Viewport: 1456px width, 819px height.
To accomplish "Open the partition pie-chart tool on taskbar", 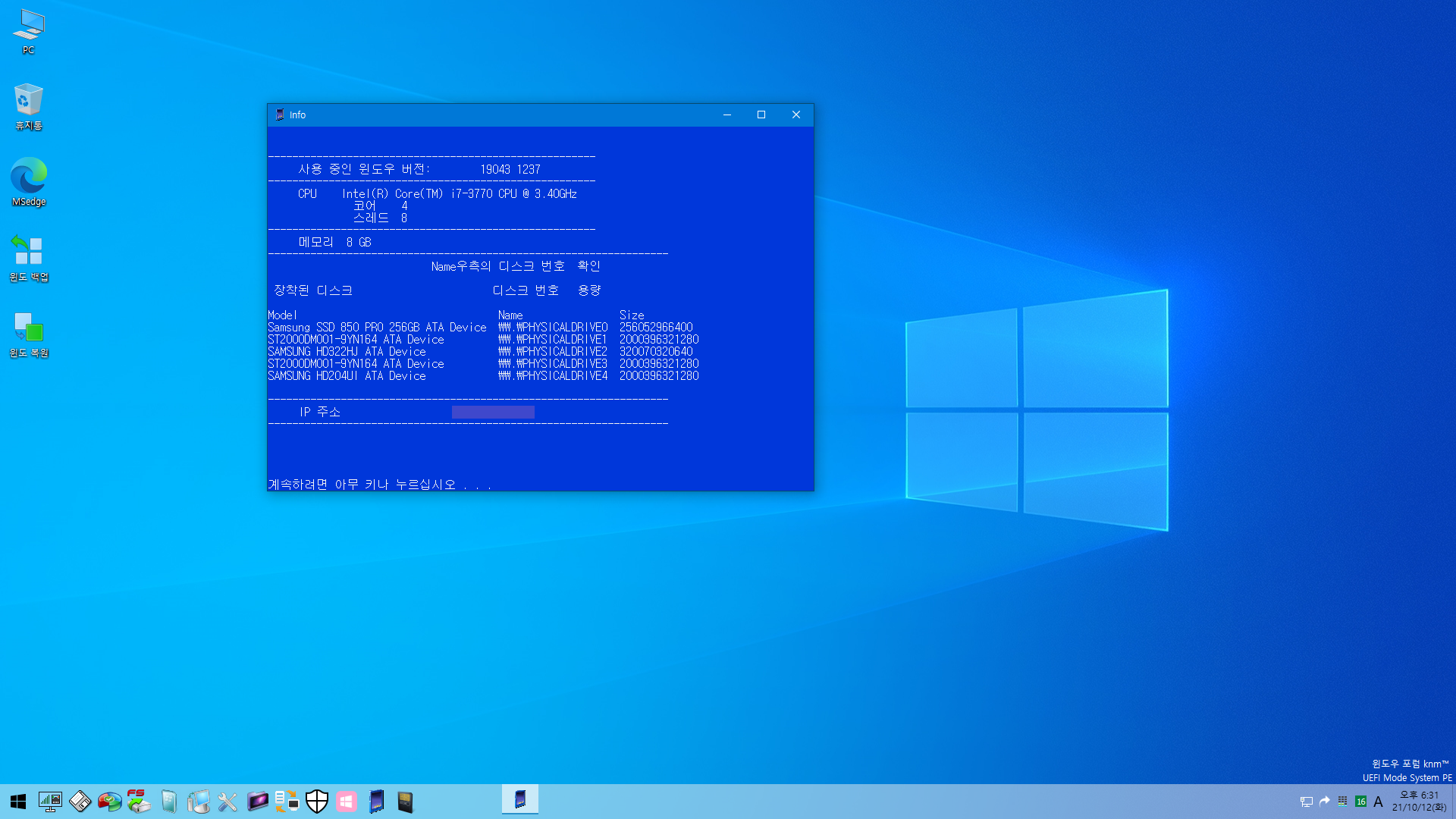I will click(109, 802).
